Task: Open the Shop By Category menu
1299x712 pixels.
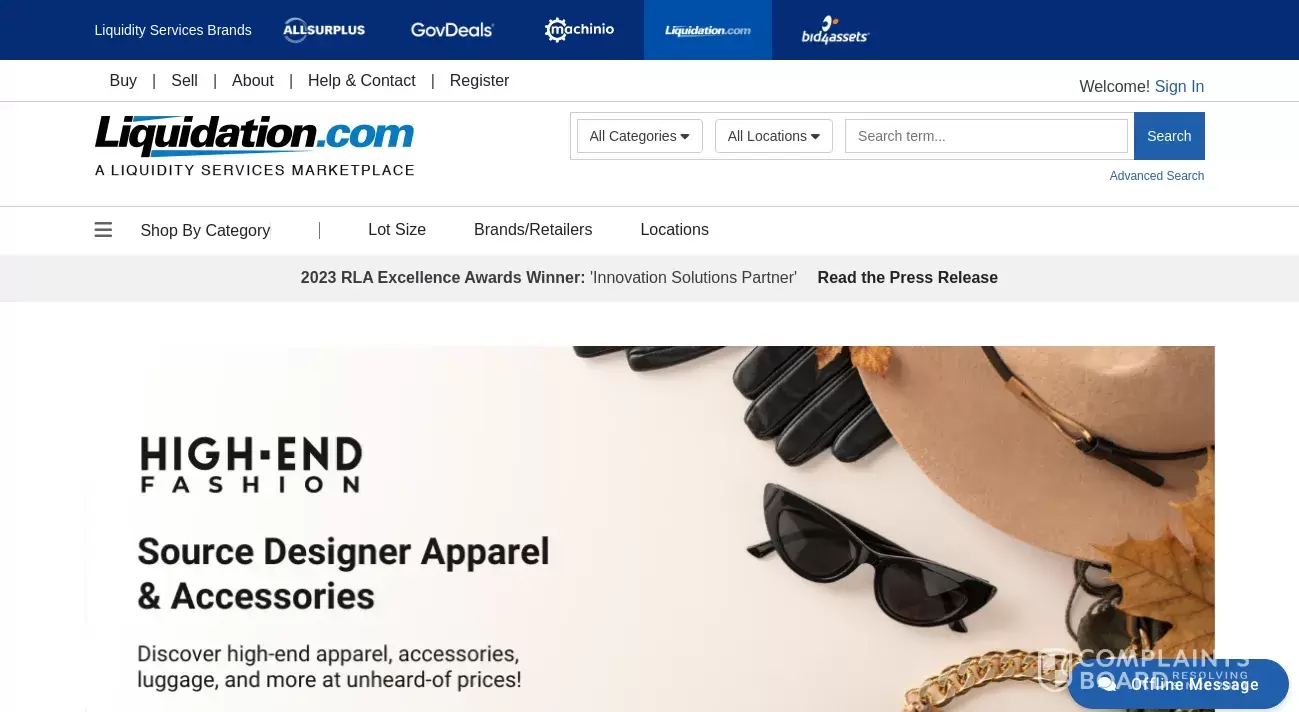Action: tap(205, 230)
